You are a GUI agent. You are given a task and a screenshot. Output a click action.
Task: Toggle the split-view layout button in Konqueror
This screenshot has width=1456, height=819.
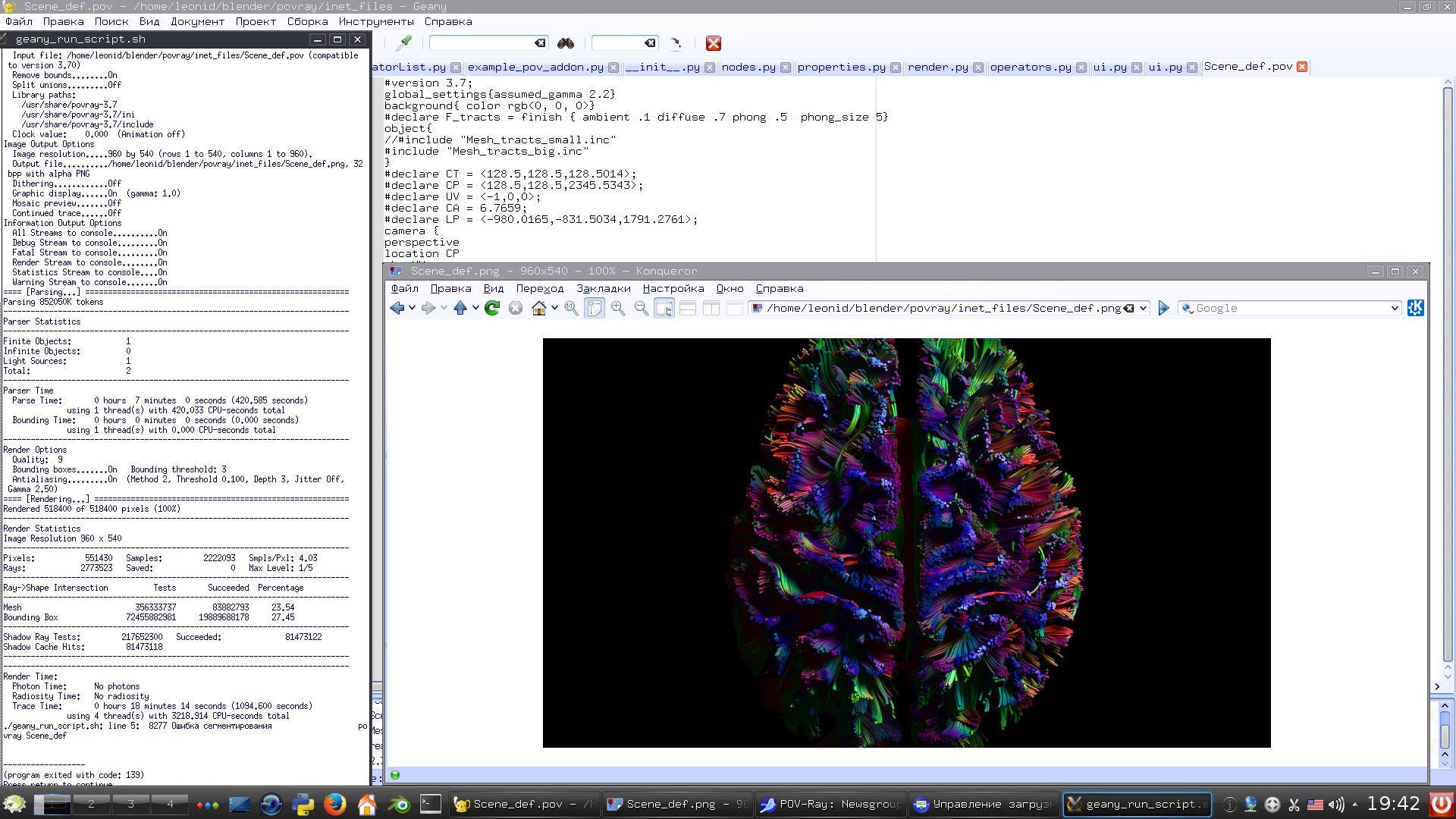(x=711, y=308)
